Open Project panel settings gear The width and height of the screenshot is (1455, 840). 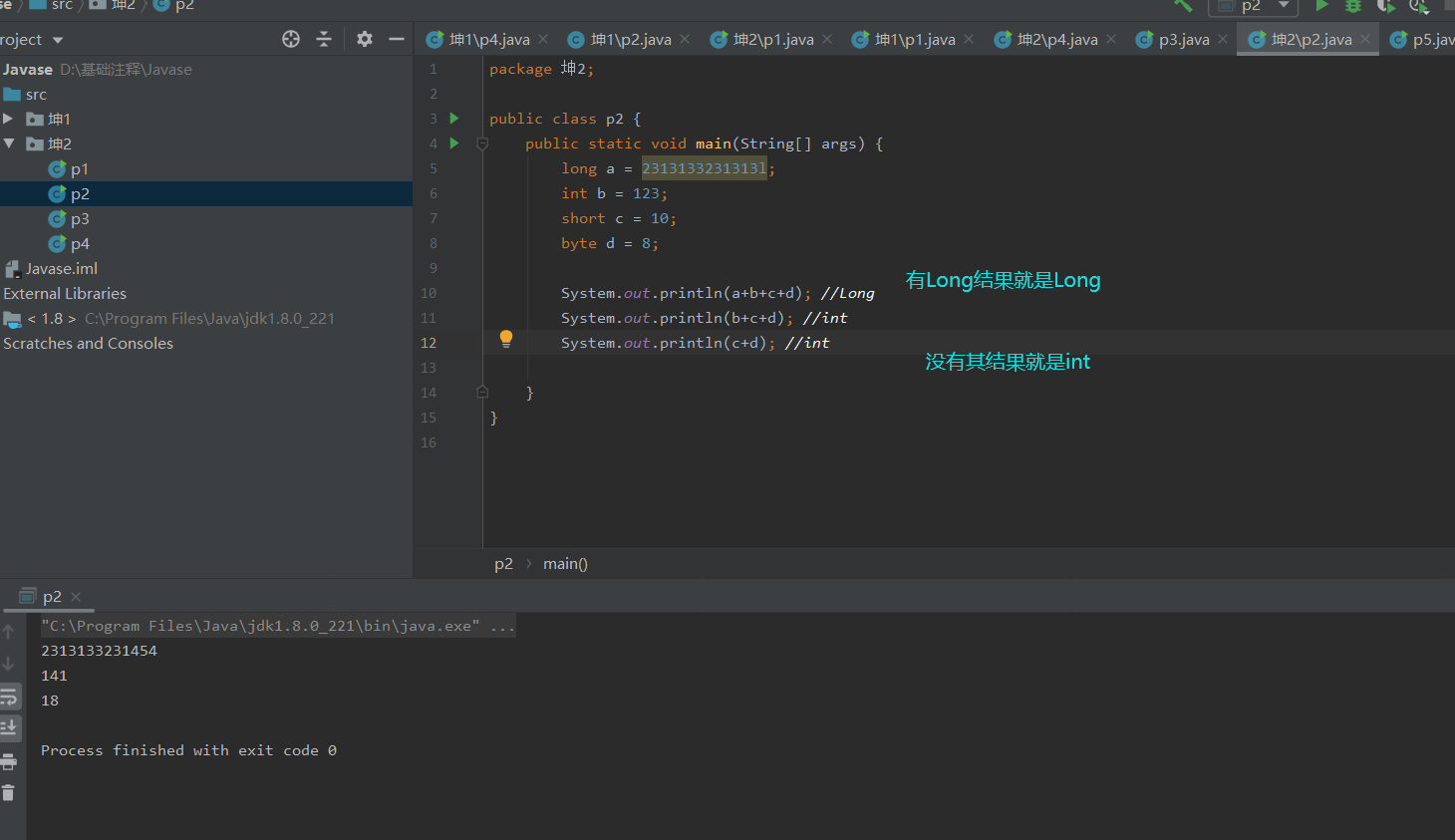click(365, 39)
